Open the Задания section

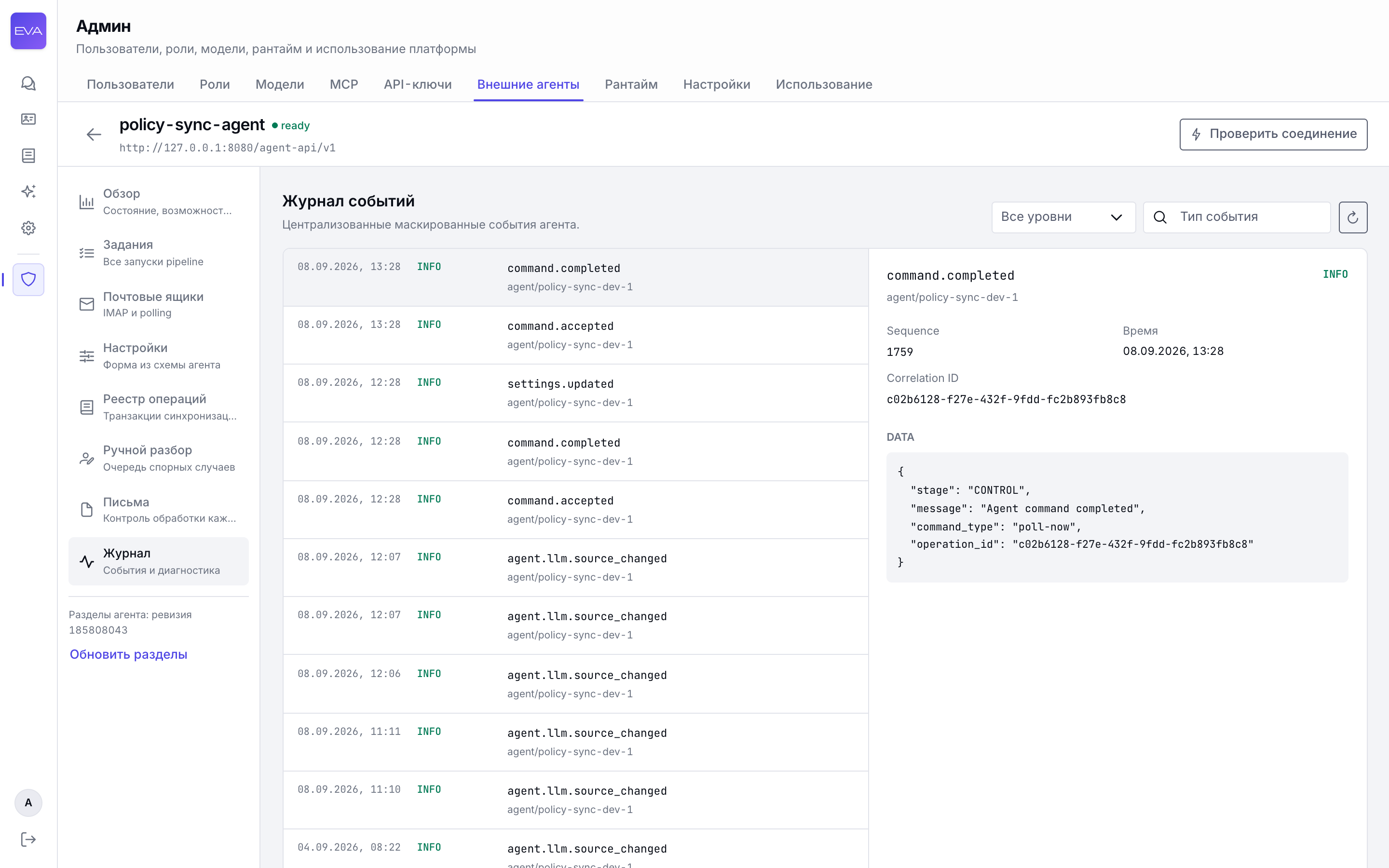[x=158, y=253]
